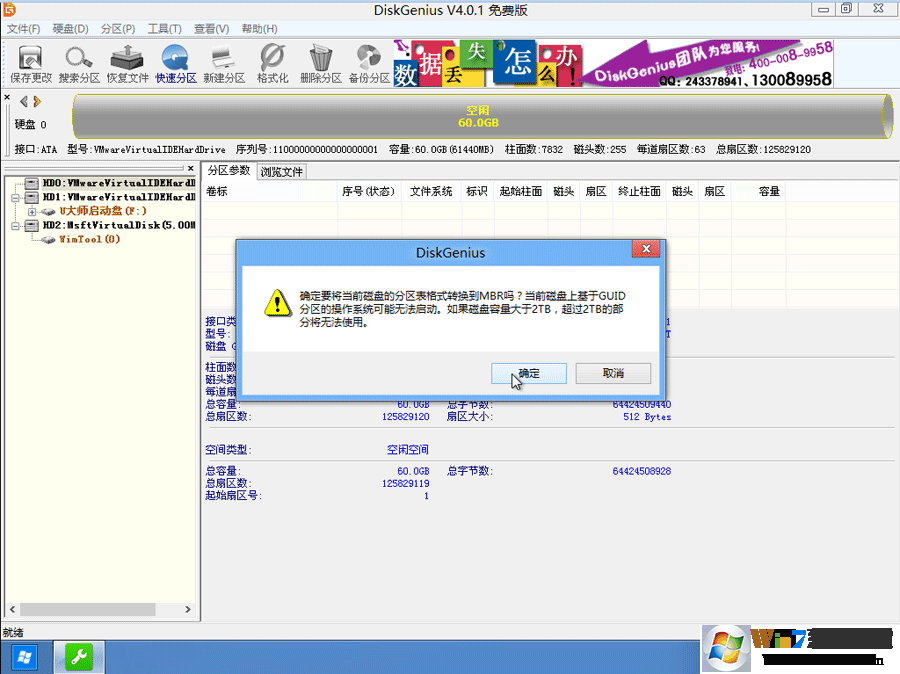Open the 工具(T) menu
The image size is (900, 674).
163,28
